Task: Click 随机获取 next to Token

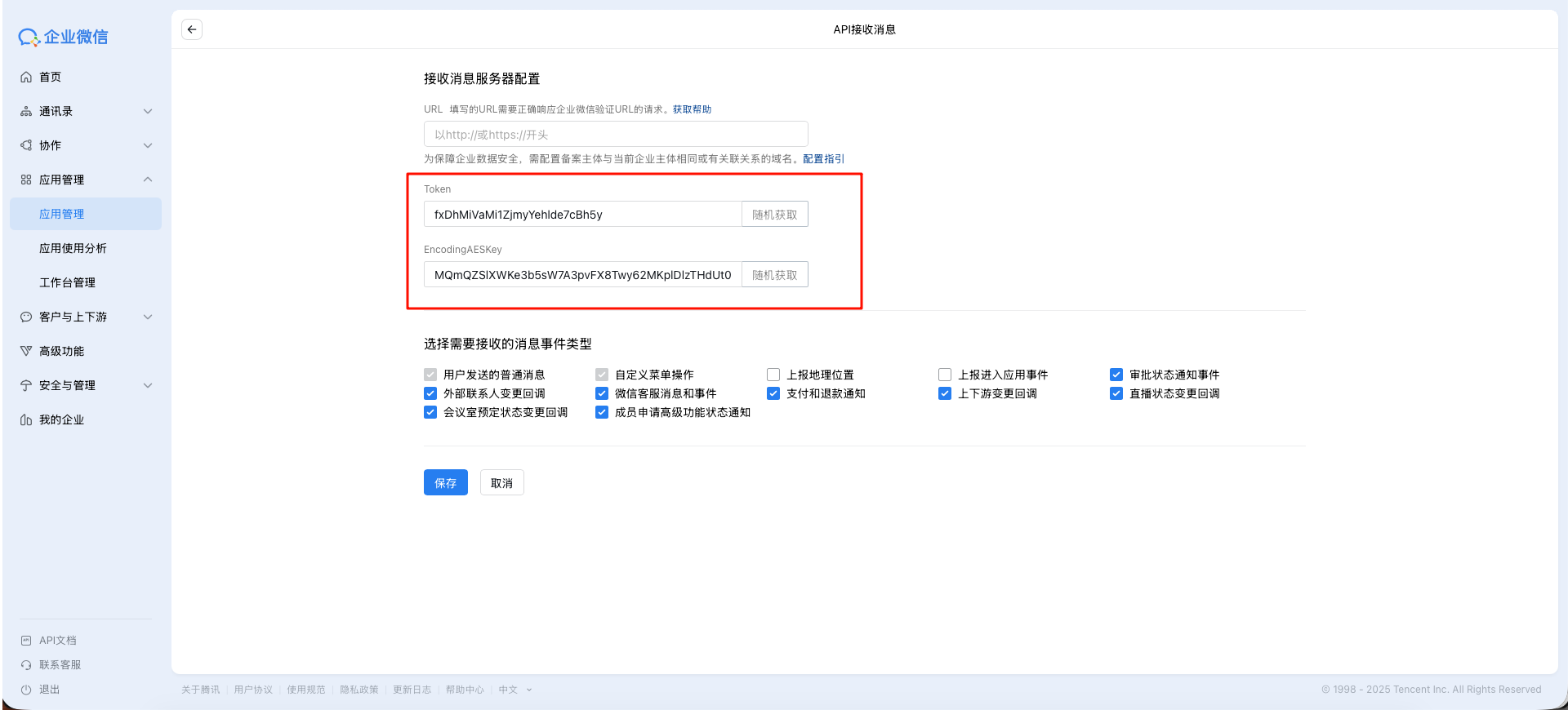Action: [x=774, y=215]
